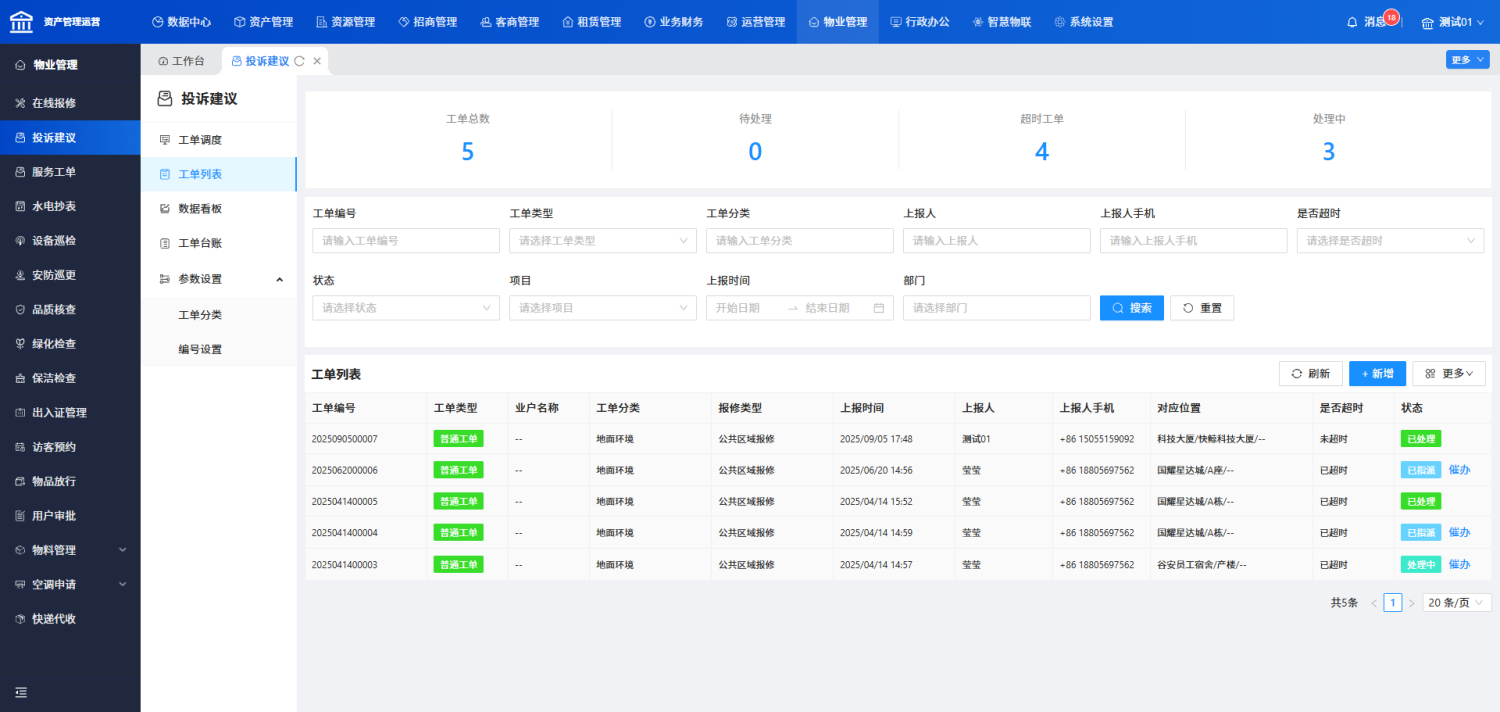Click the 安防巡更 icon in sidebar
Viewport: 1500px width, 712px height.
pos(21,275)
